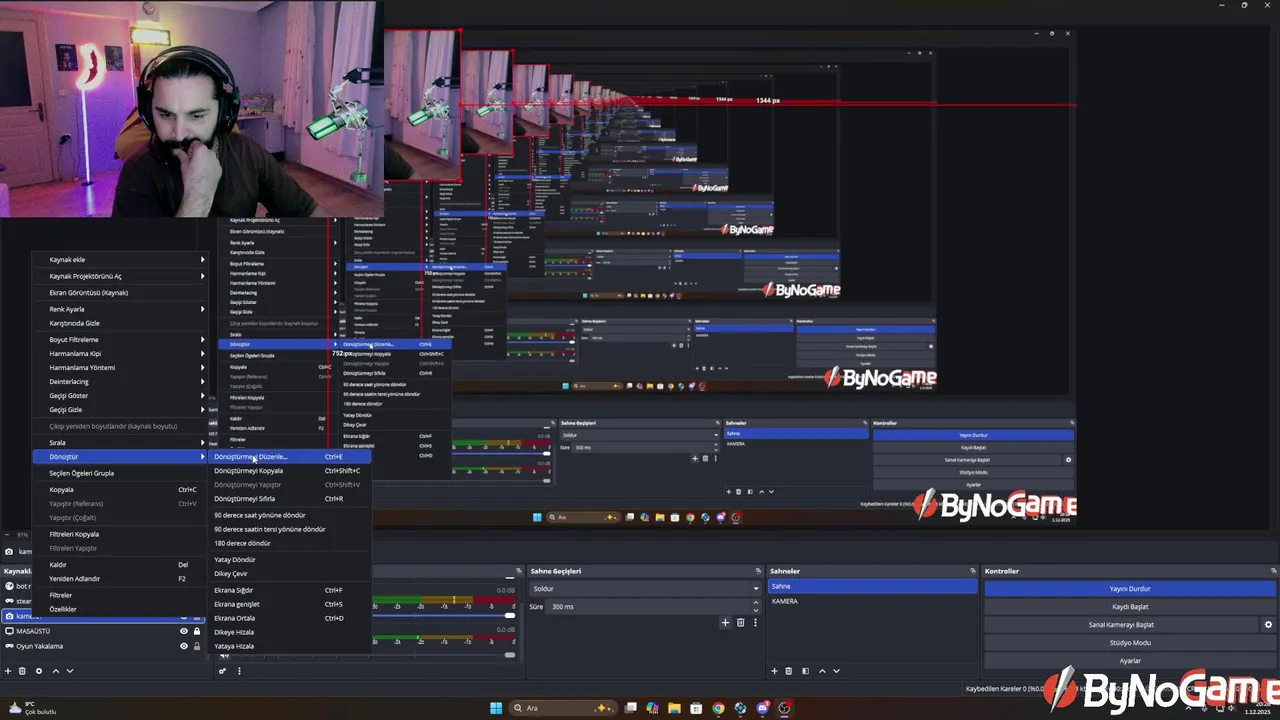This screenshot has width=1280, height=720.
Task: Choose Dönüştürmeyi Sıfırla menu entry
Action: [290, 499]
